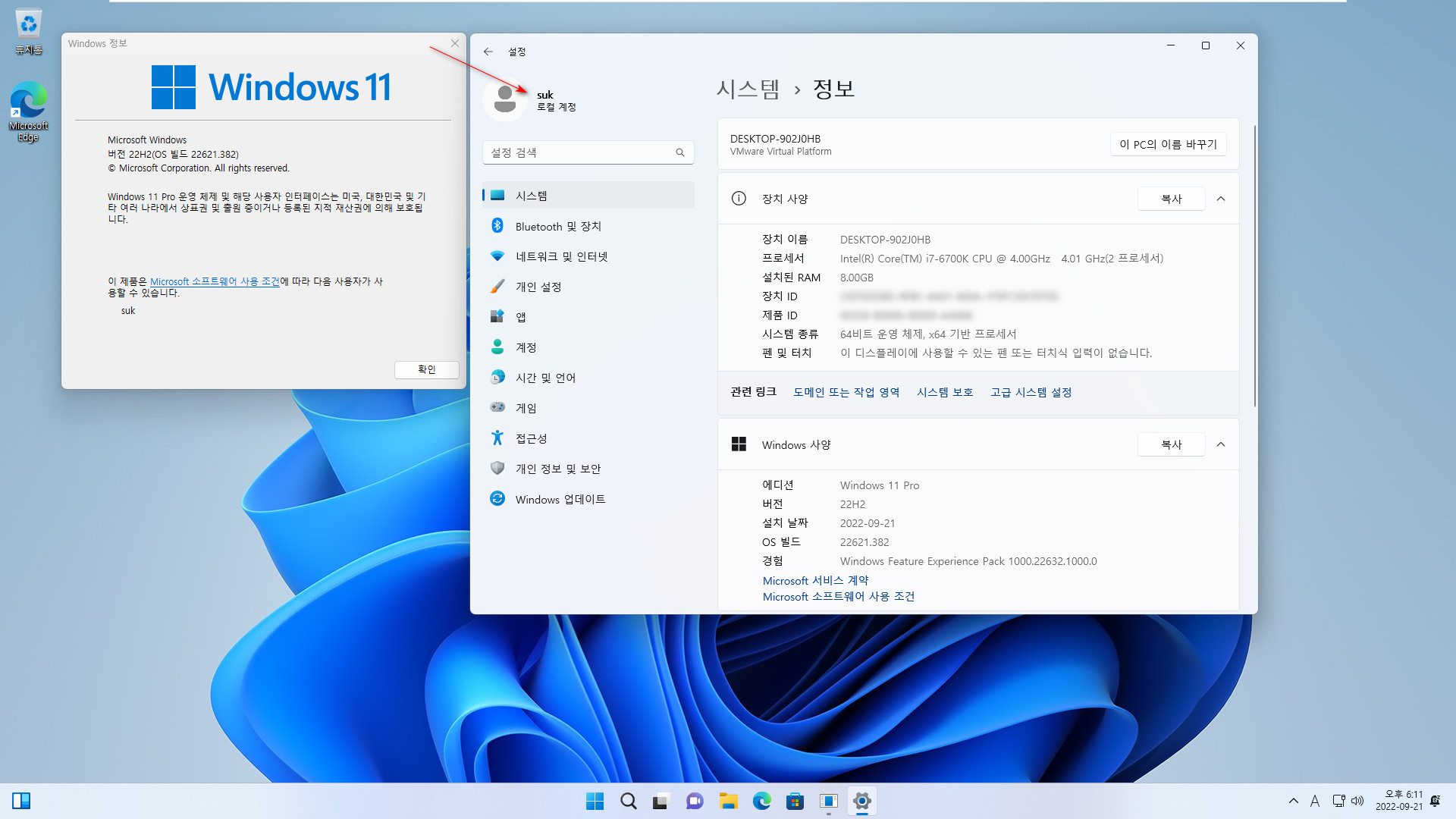Screen dimensions: 1456x819
Task: Click 확인 in the Windows 정보 dialog
Action: point(427,369)
